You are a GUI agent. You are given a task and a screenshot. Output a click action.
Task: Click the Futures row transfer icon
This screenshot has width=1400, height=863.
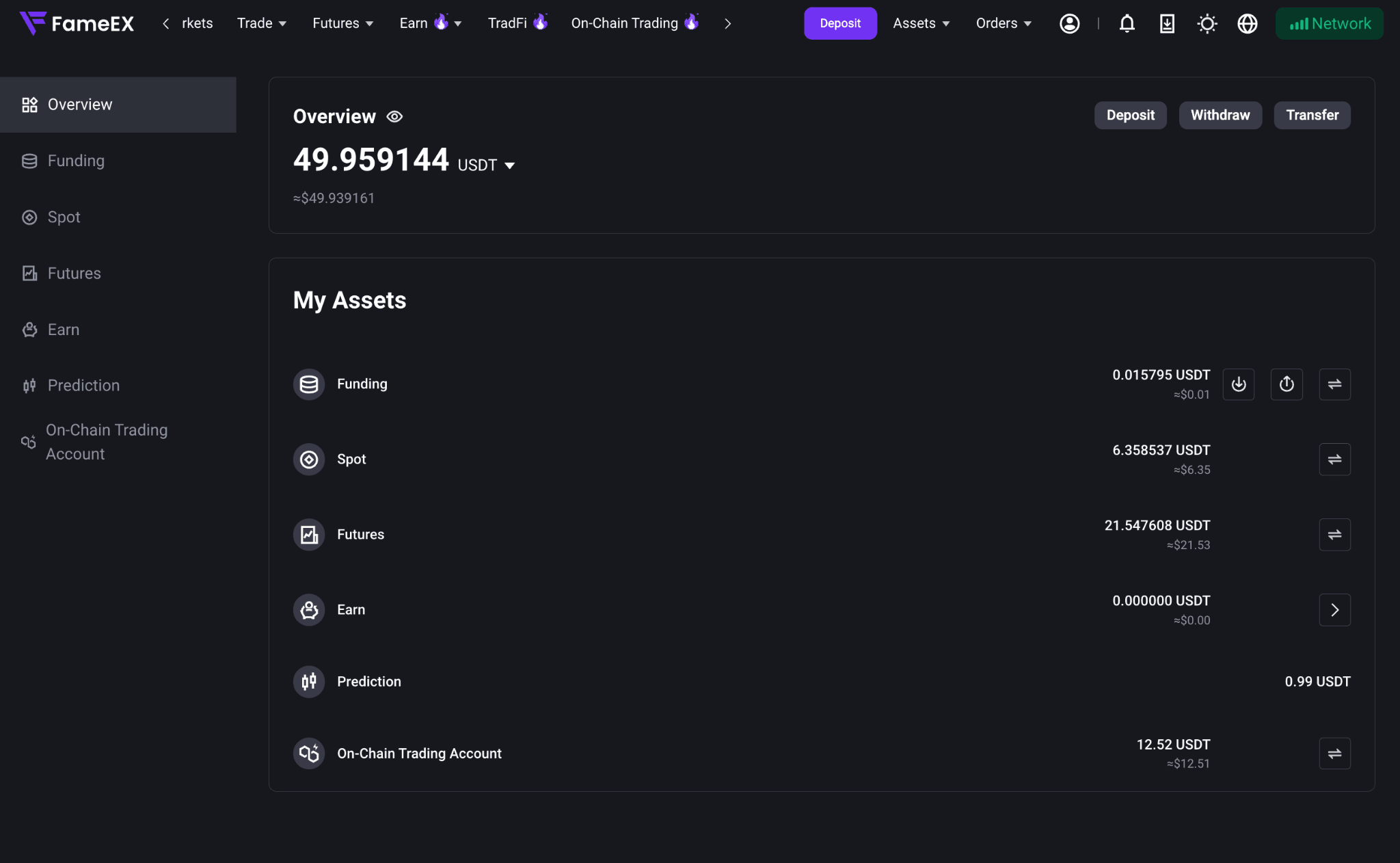(1334, 535)
